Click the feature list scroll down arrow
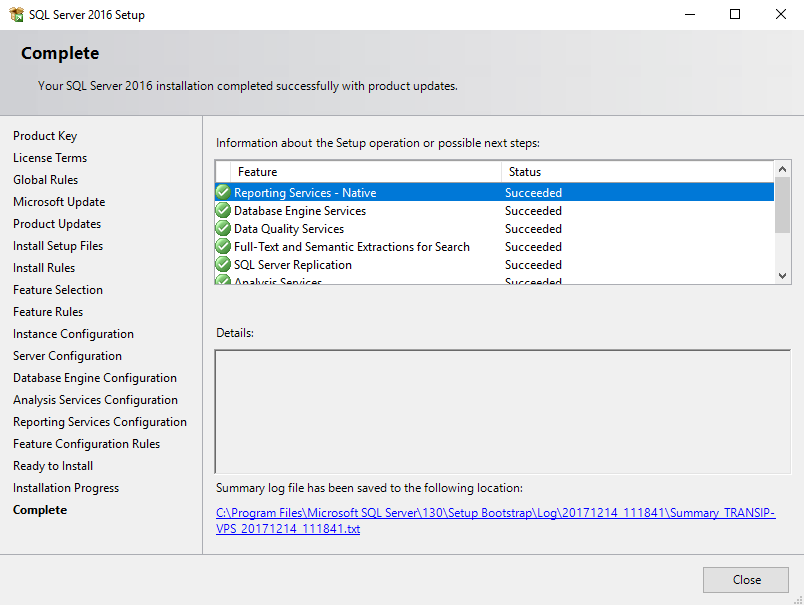 coord(782,276)
